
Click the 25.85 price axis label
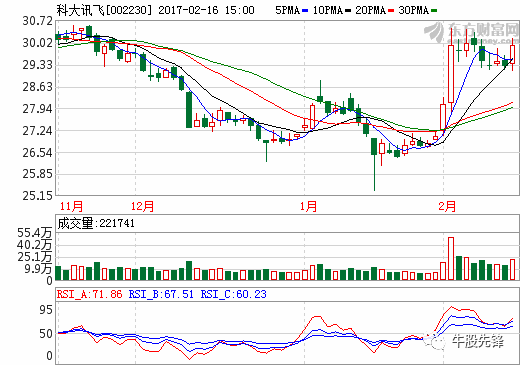[x=38, y=174]
